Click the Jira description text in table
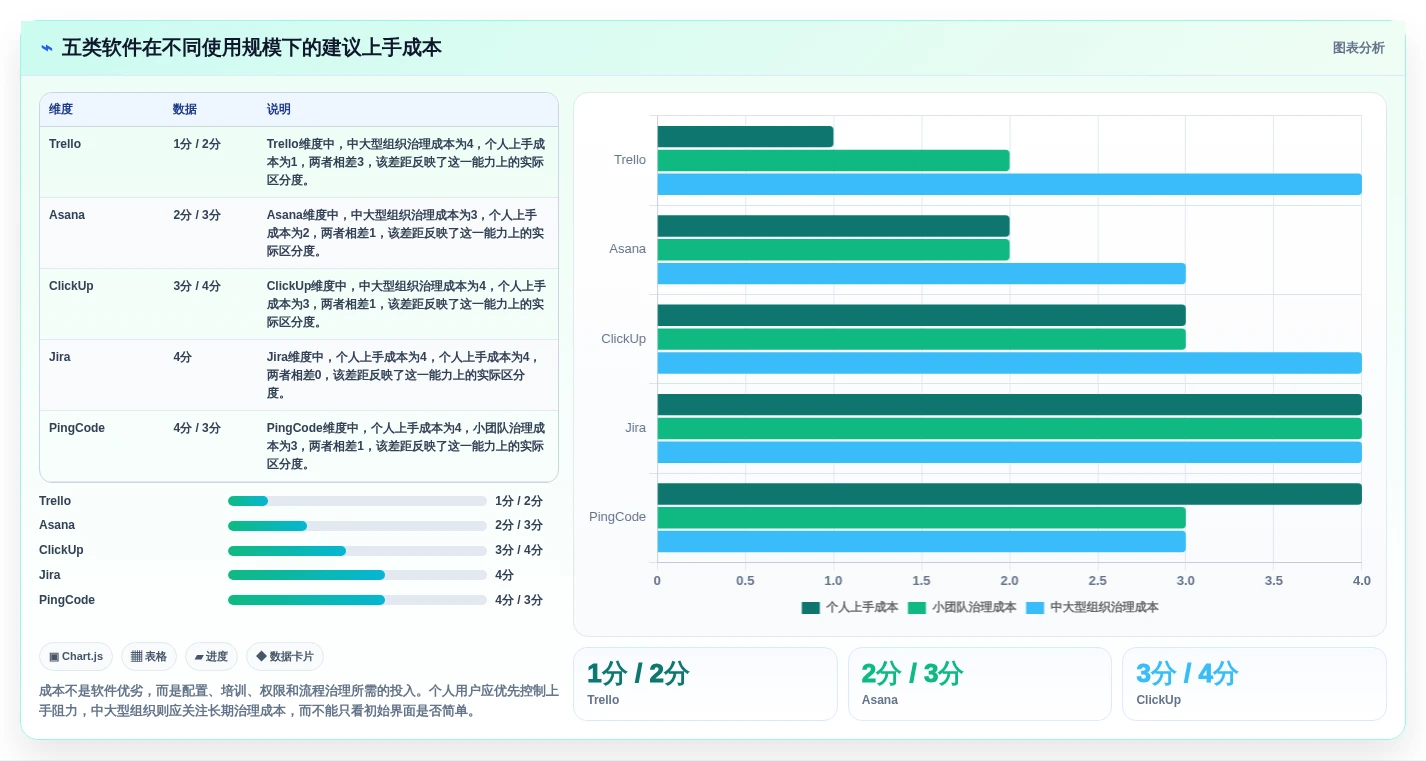Screen dimensions: 1426x761 [403, 375]
